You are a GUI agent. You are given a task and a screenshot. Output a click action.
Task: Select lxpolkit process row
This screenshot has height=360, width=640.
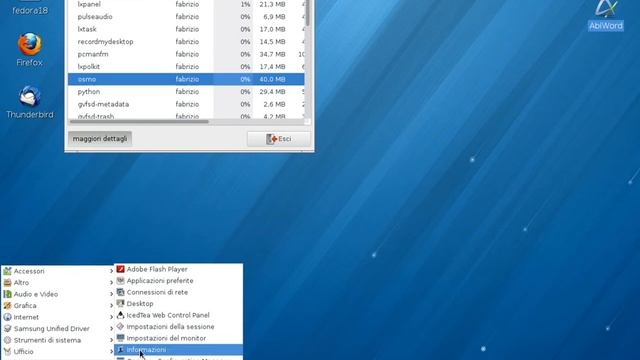tap(186, 67)
